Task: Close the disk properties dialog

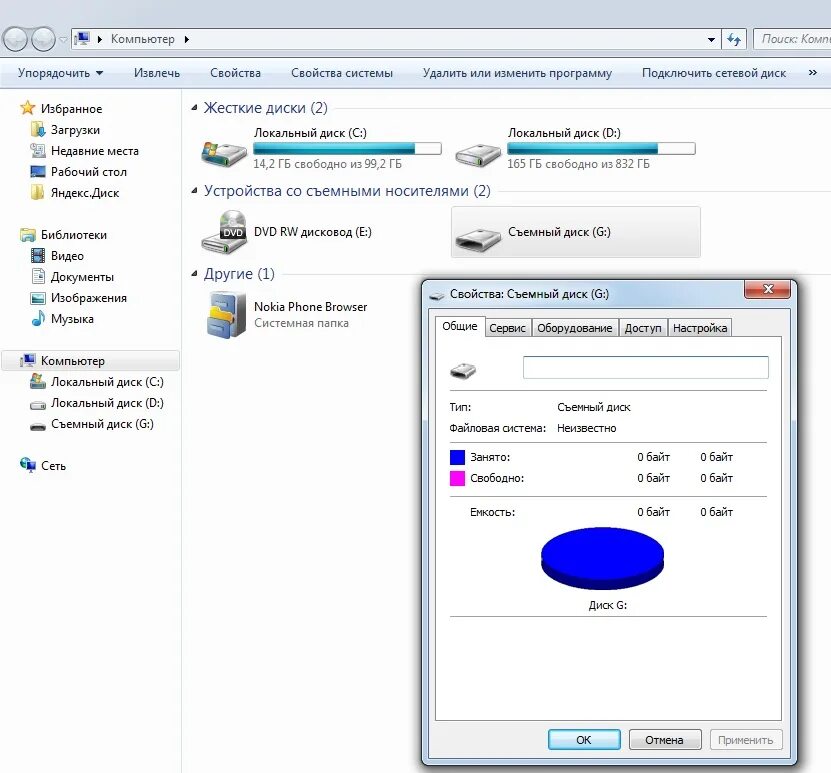Action: point(768,289)
